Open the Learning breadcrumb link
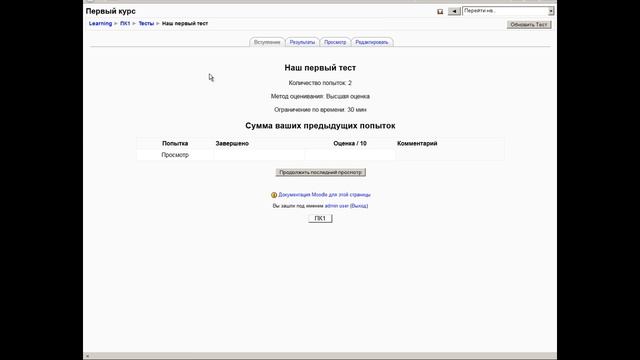Image resolution: width=640 pixels, height=360 pixels. pyautogui.click(x=100, y=23)
